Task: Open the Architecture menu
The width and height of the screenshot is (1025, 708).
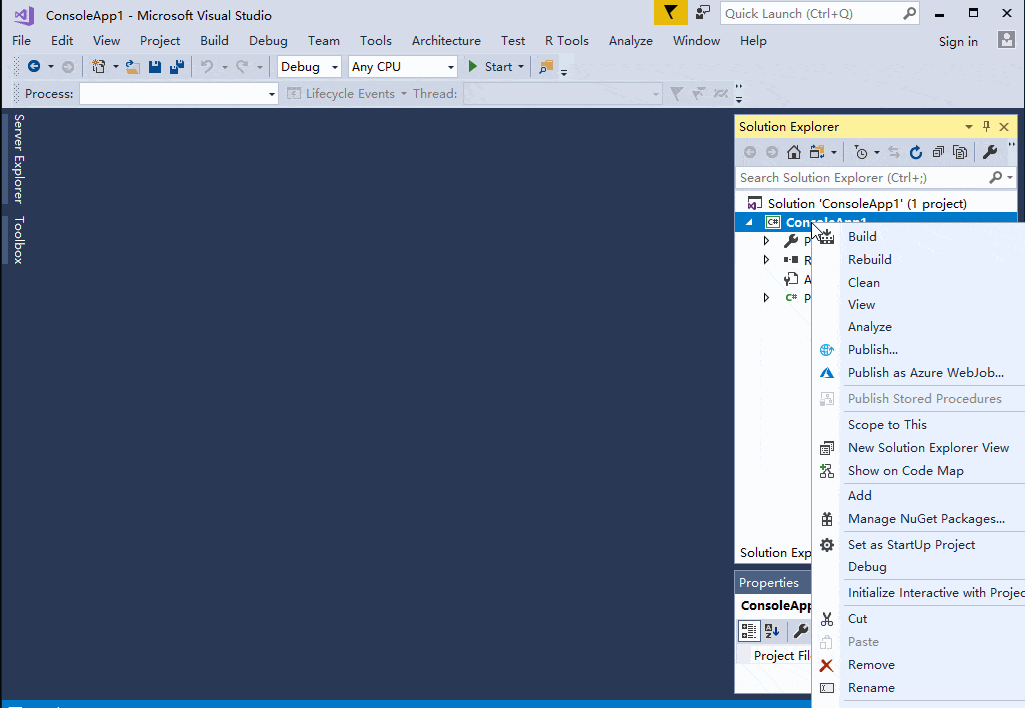Action: tap(446, 41)
